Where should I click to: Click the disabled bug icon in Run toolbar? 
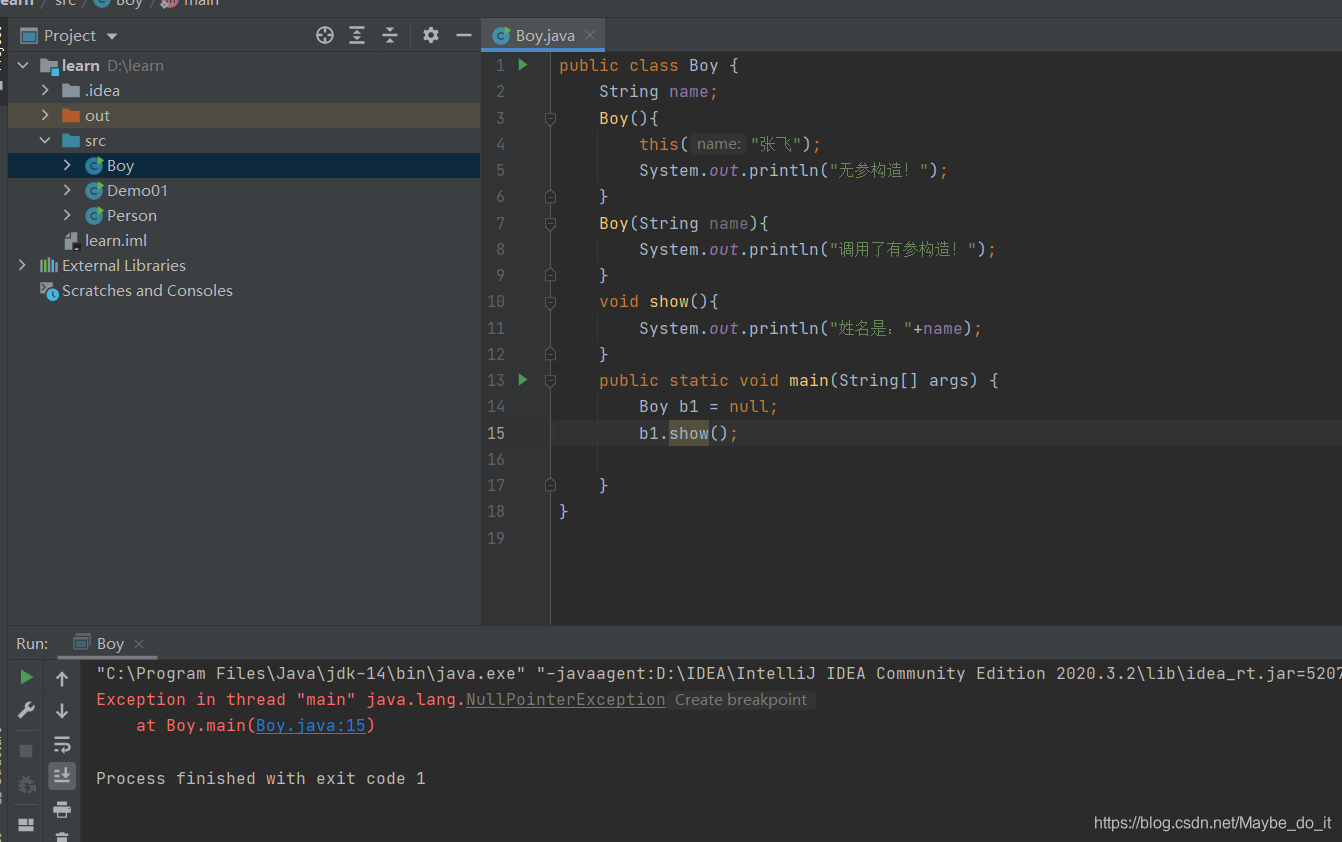tap(27, 784)
